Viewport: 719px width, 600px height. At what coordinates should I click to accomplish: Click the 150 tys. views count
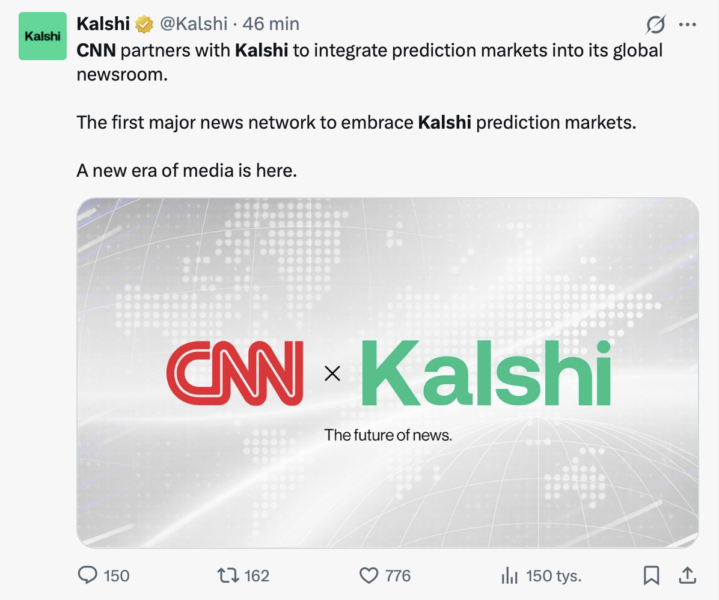(553, 576)
